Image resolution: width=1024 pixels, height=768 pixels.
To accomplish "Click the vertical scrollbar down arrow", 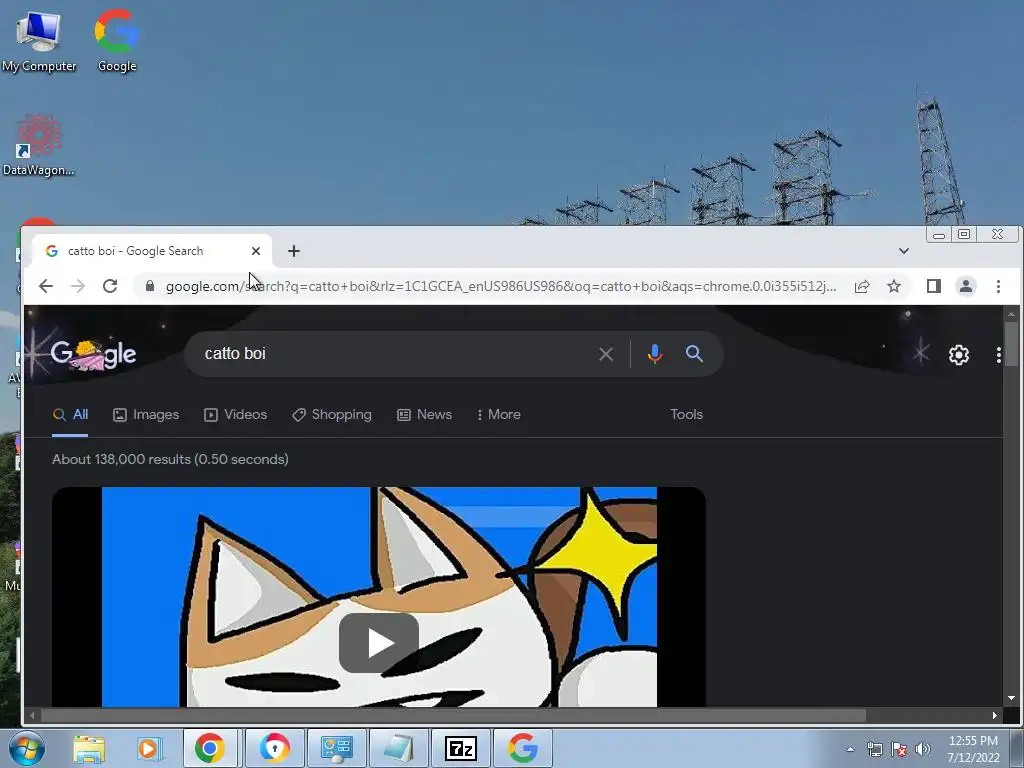I will coord(1012,698).
